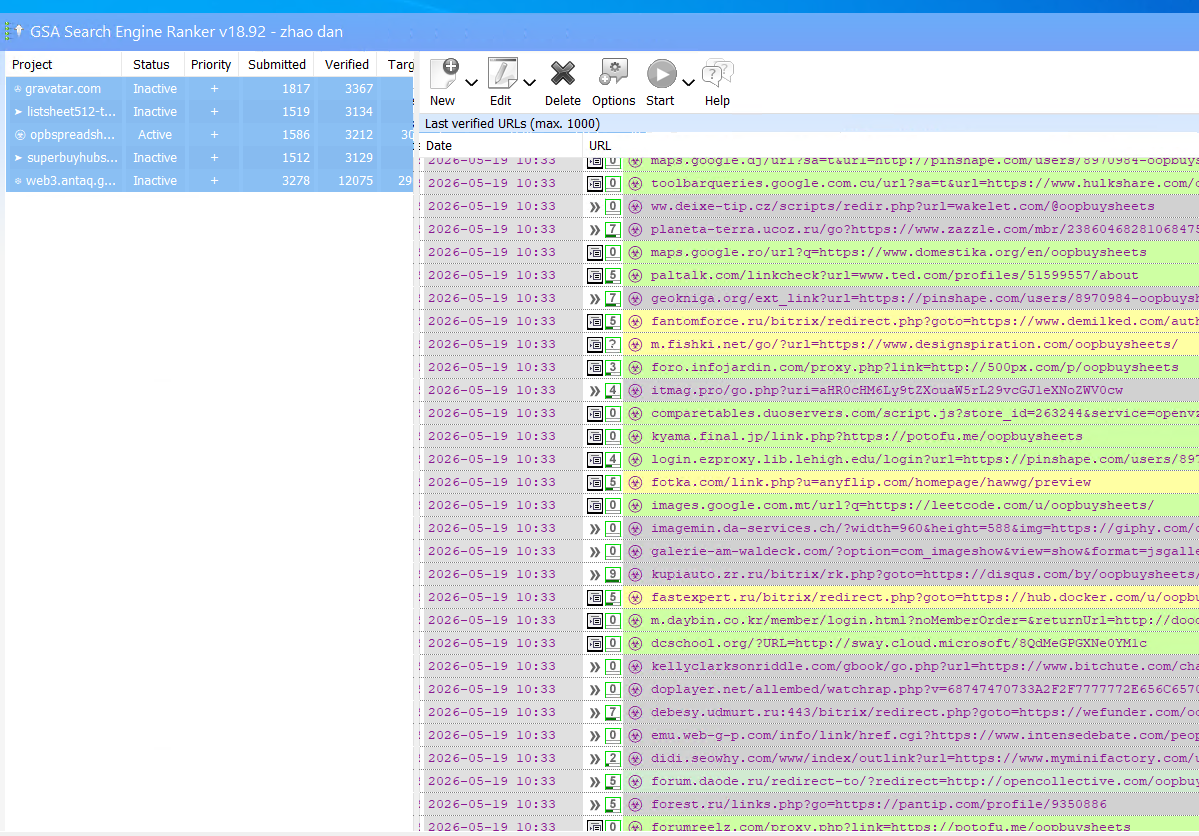The height and width of the screenshot is (836, 1199).
Task: Click the question badge on m.fishki.net row
Action: point(612,344)
